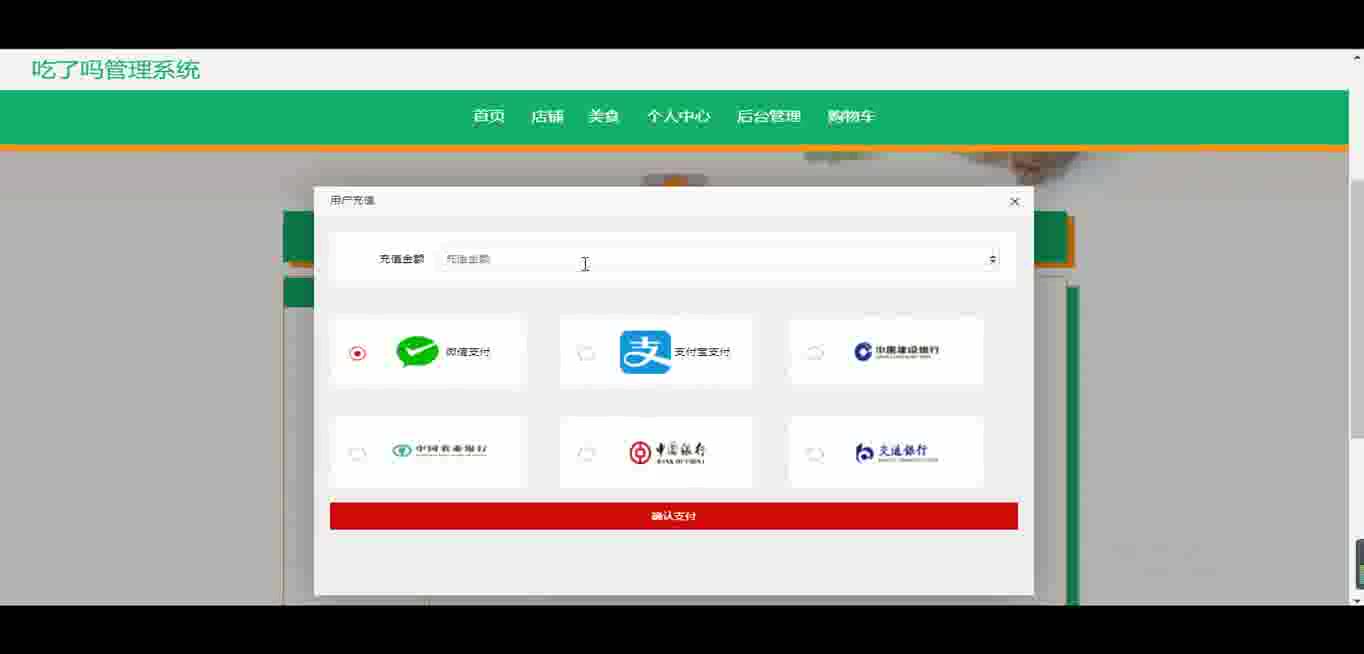1364x654 pixels.
Task: Choose the China Construction Bank radio button
Action: [x=815, y=353]
